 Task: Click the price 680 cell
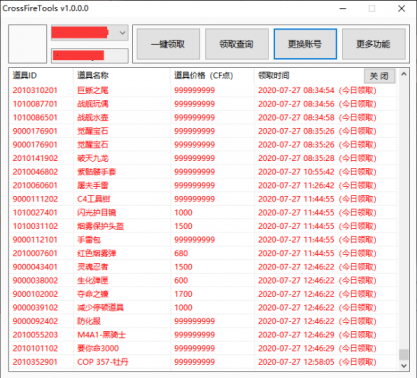click(x=181, y=253)
